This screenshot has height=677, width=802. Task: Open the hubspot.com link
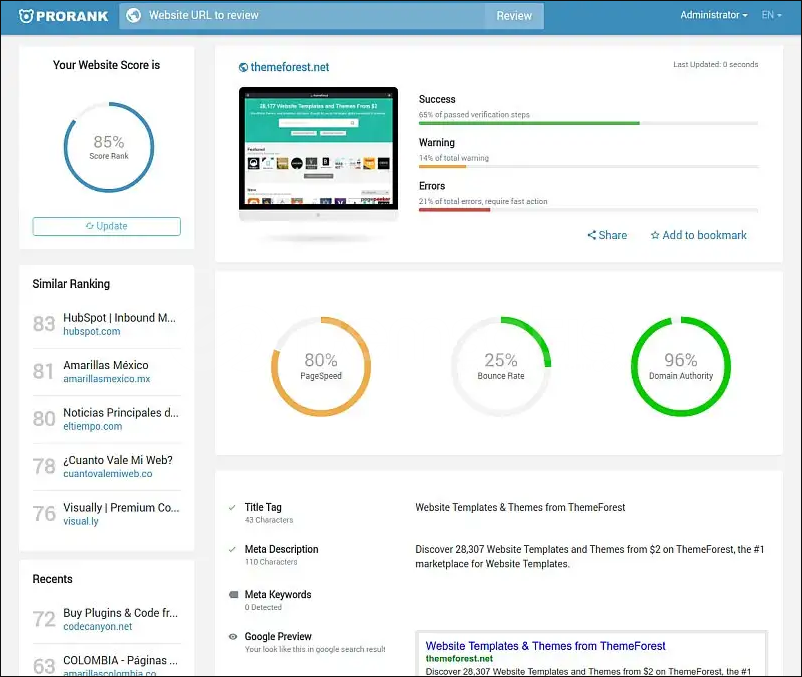pos(92,331)
